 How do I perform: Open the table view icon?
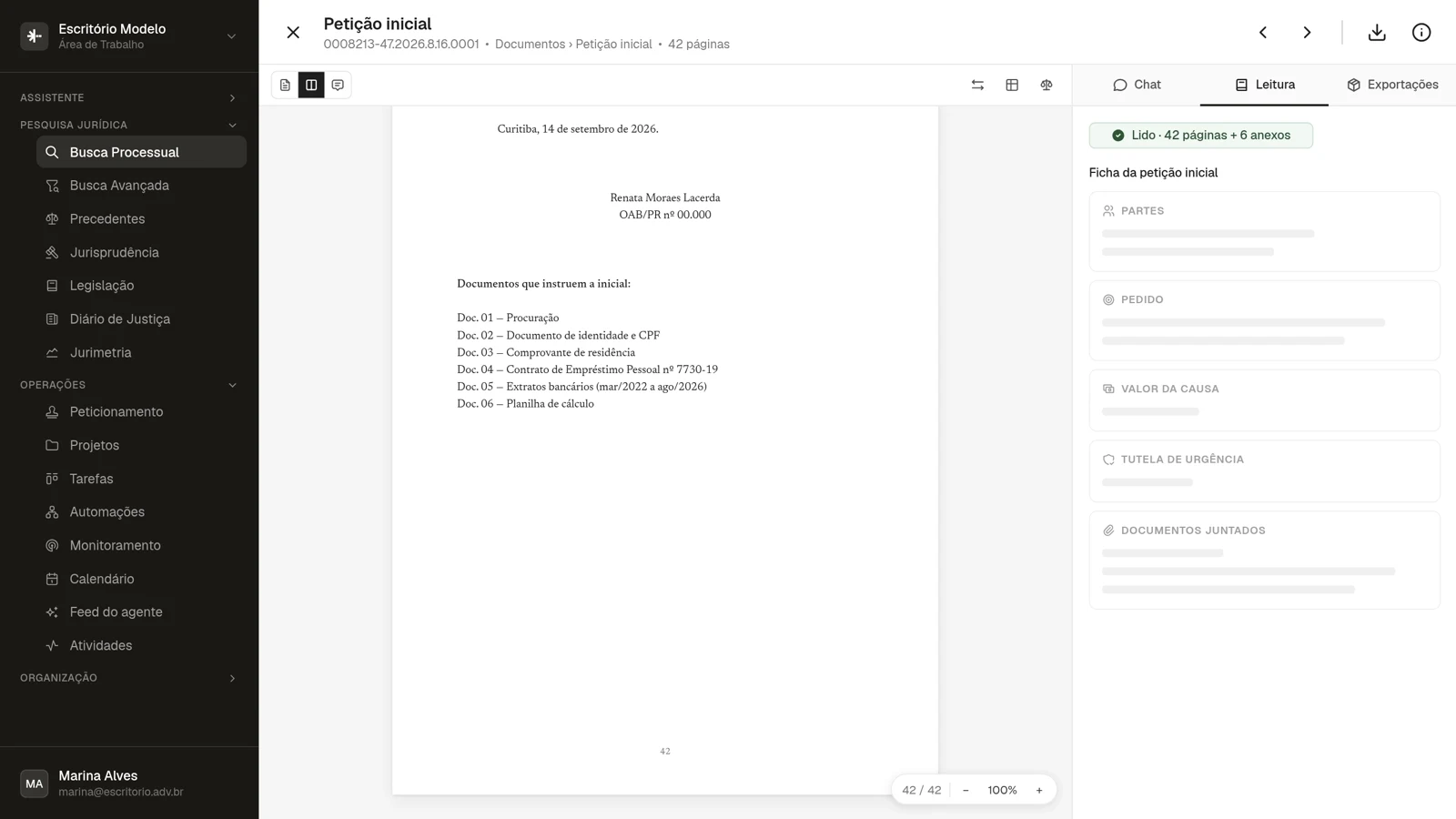point(1012,85)
